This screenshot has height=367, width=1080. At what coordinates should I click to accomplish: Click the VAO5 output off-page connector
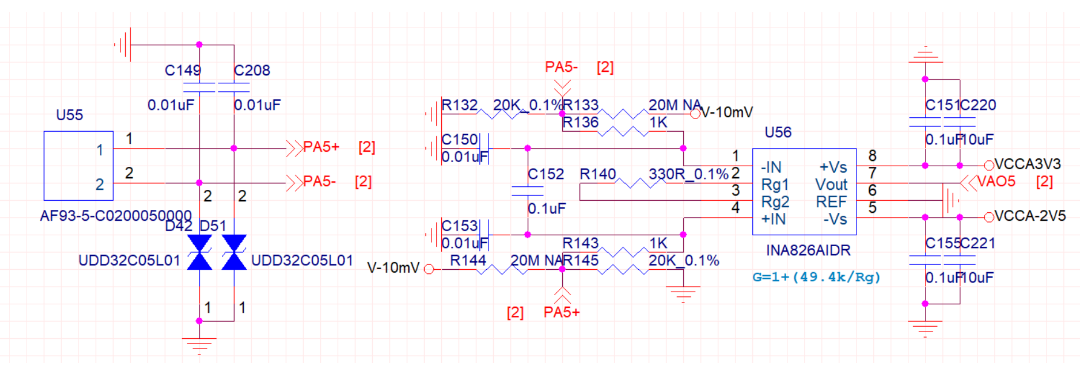click(x=968, y=182)
